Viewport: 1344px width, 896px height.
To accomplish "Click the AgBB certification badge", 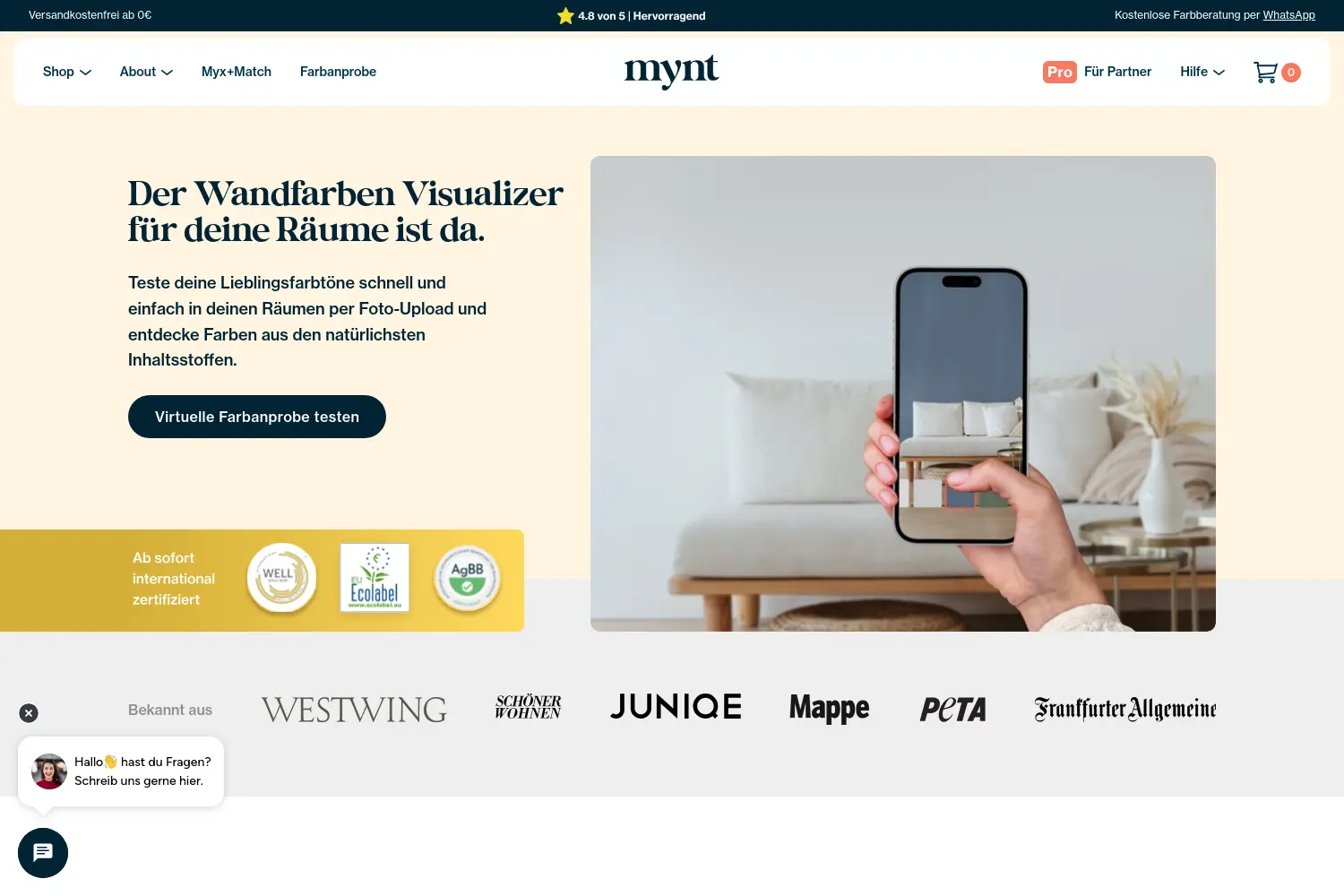I will coord(467,579).
